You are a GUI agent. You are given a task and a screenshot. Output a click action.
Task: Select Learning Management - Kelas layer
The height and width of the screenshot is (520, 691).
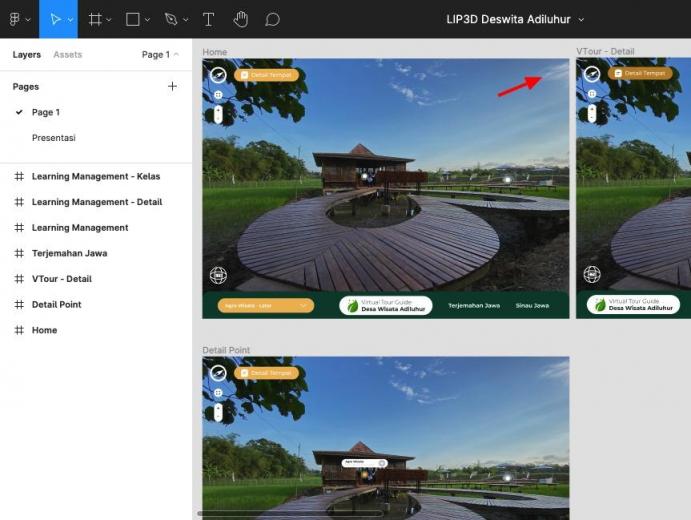[x=96, y=176]
